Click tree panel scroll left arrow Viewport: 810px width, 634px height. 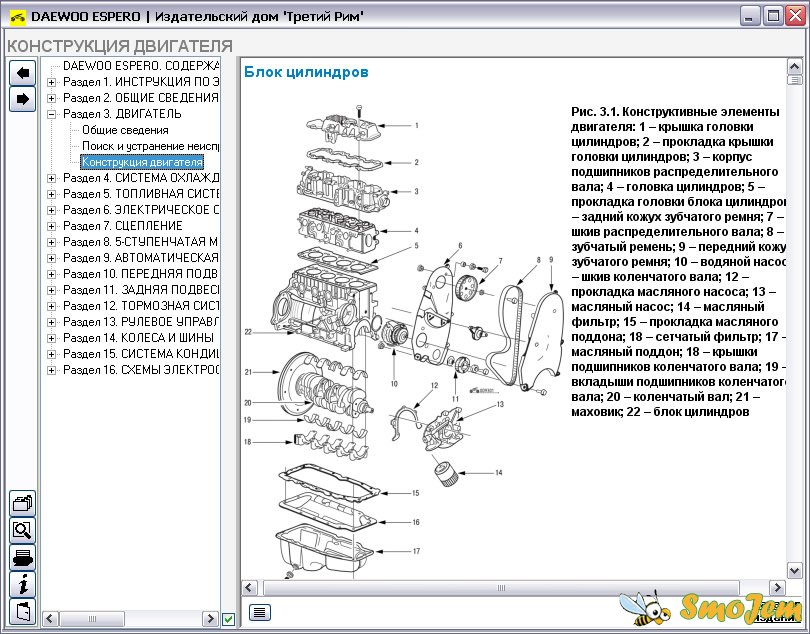[x=50, y=618]
